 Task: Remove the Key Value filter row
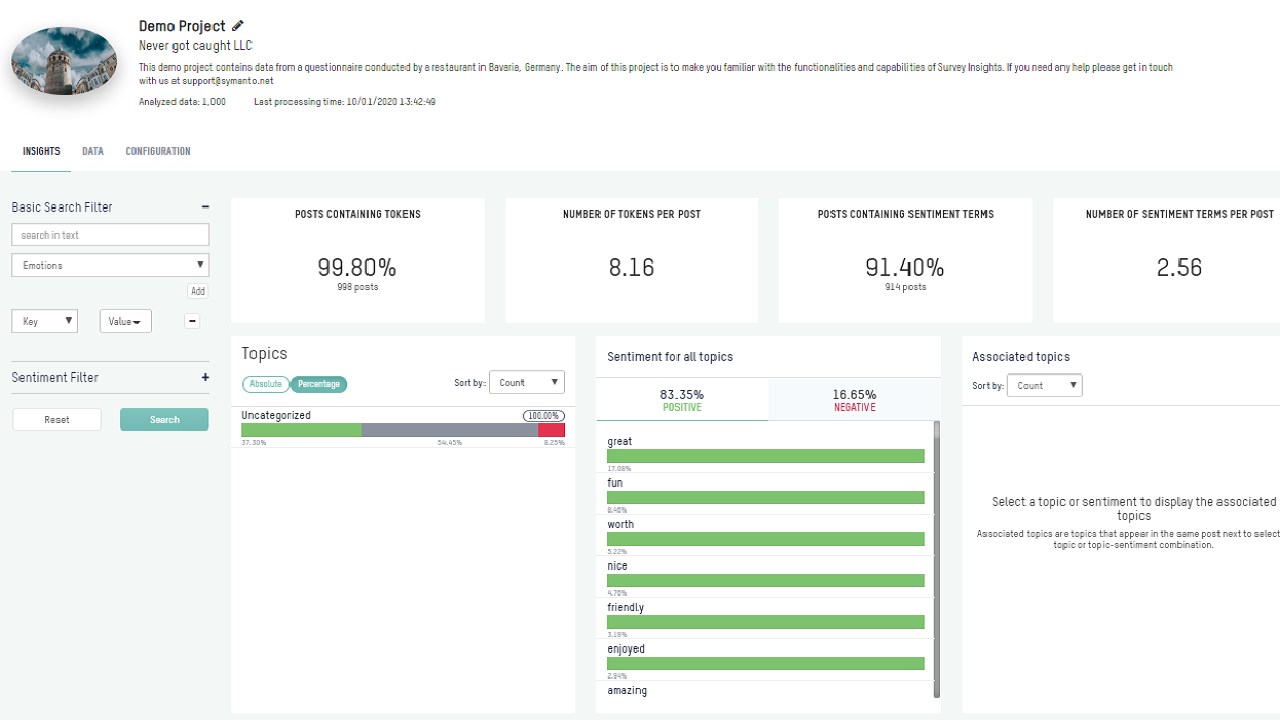click(x=193, y=321)
